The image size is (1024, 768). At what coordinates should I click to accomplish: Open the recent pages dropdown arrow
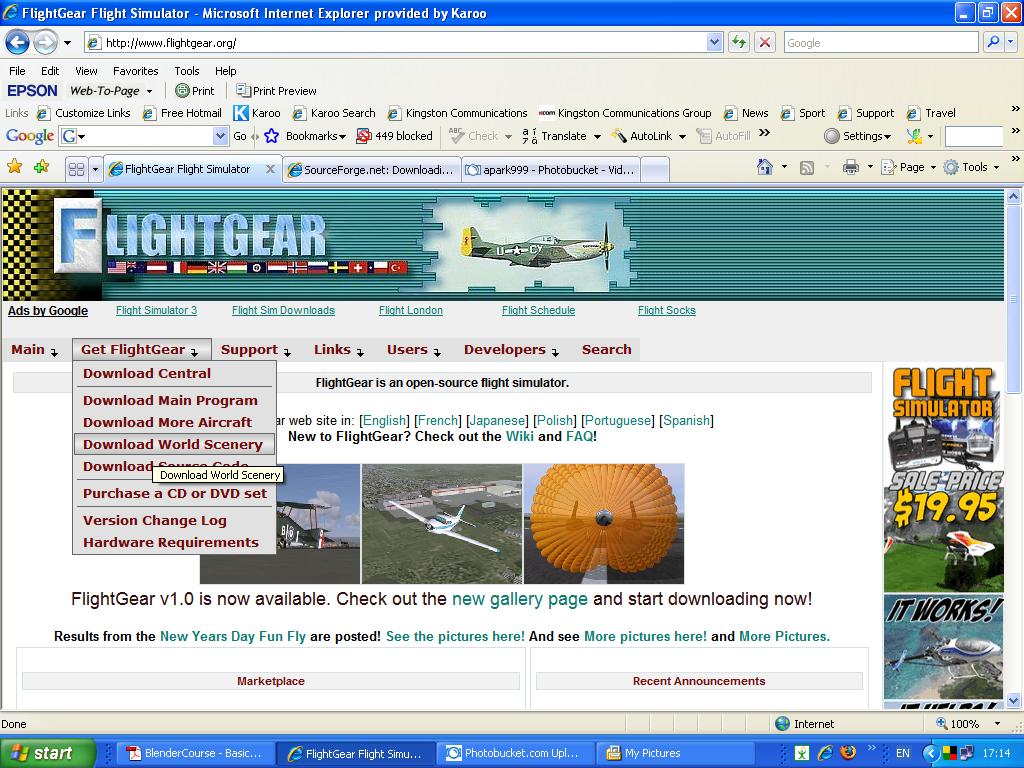(67, 43)
